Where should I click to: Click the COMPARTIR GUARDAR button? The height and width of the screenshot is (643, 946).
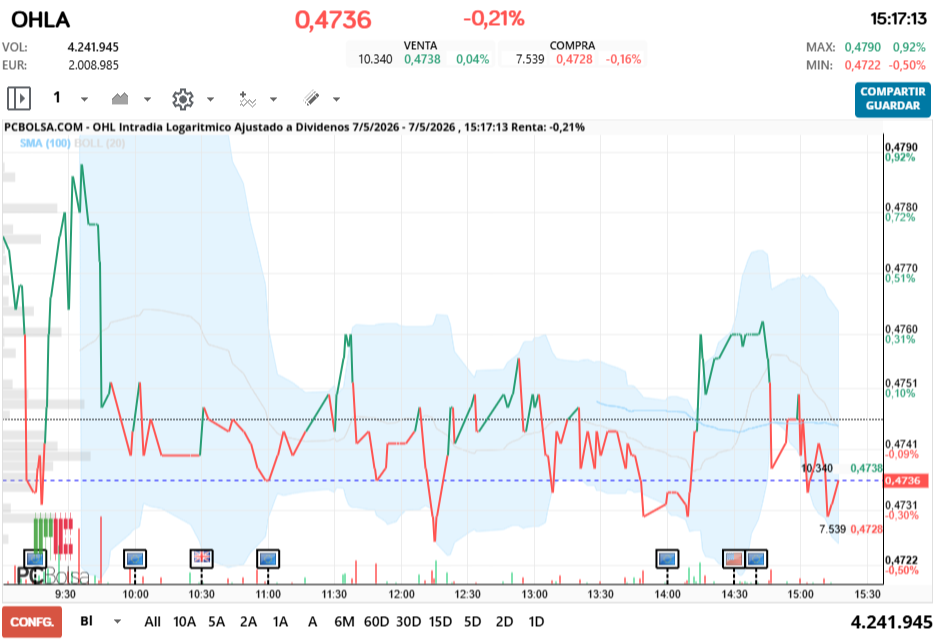tap(892, 99)
